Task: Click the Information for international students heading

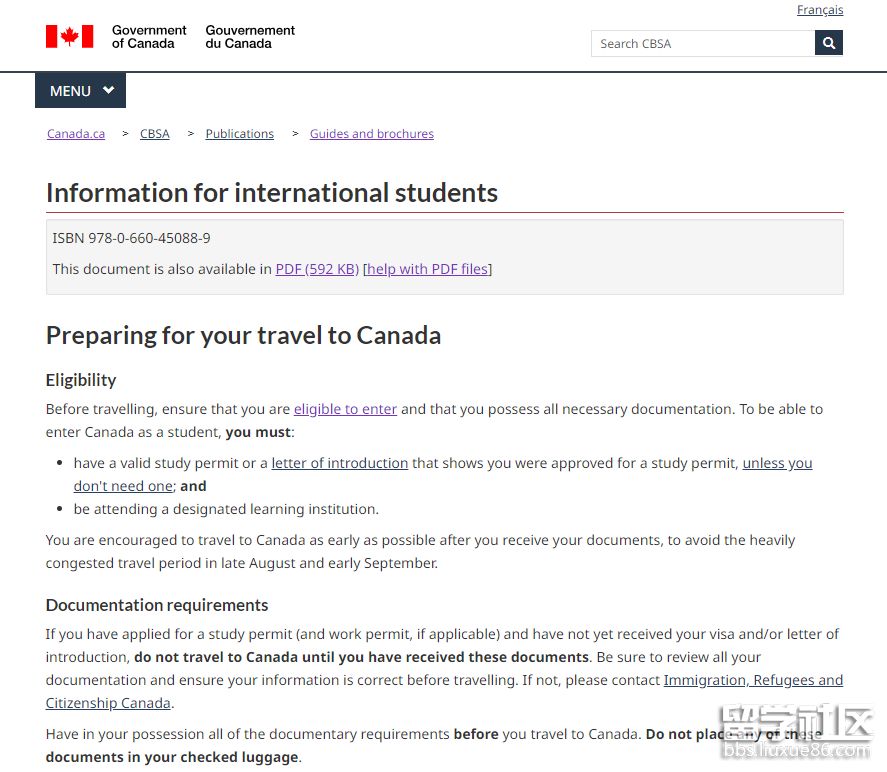Action: 272,192
